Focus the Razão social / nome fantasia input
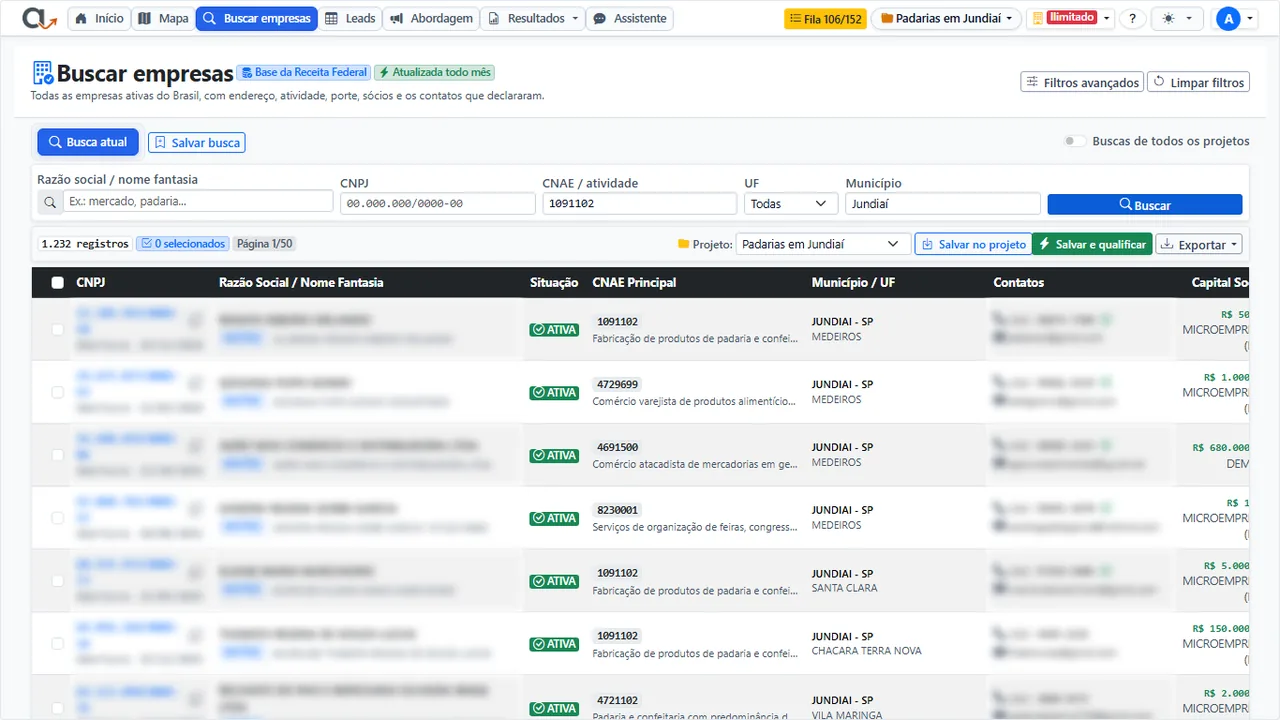 (198, 202)
